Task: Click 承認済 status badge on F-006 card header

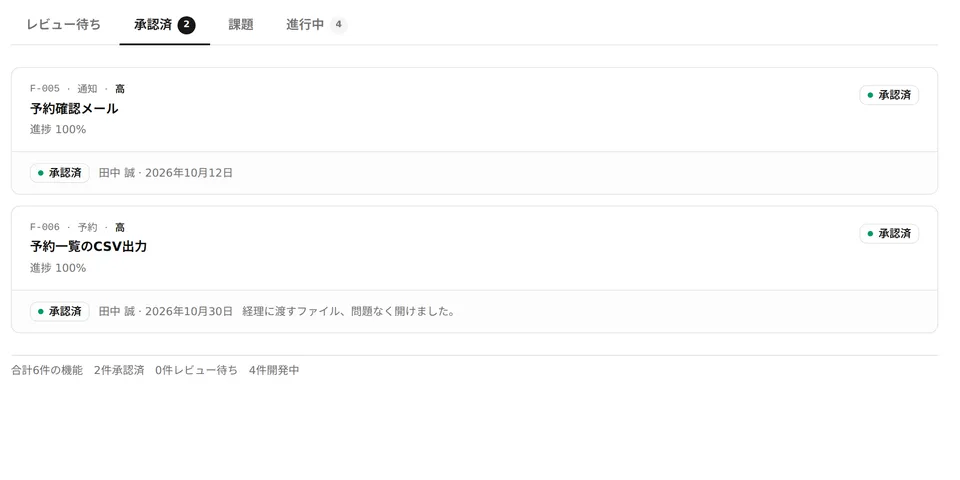Action: click(889, 233)
